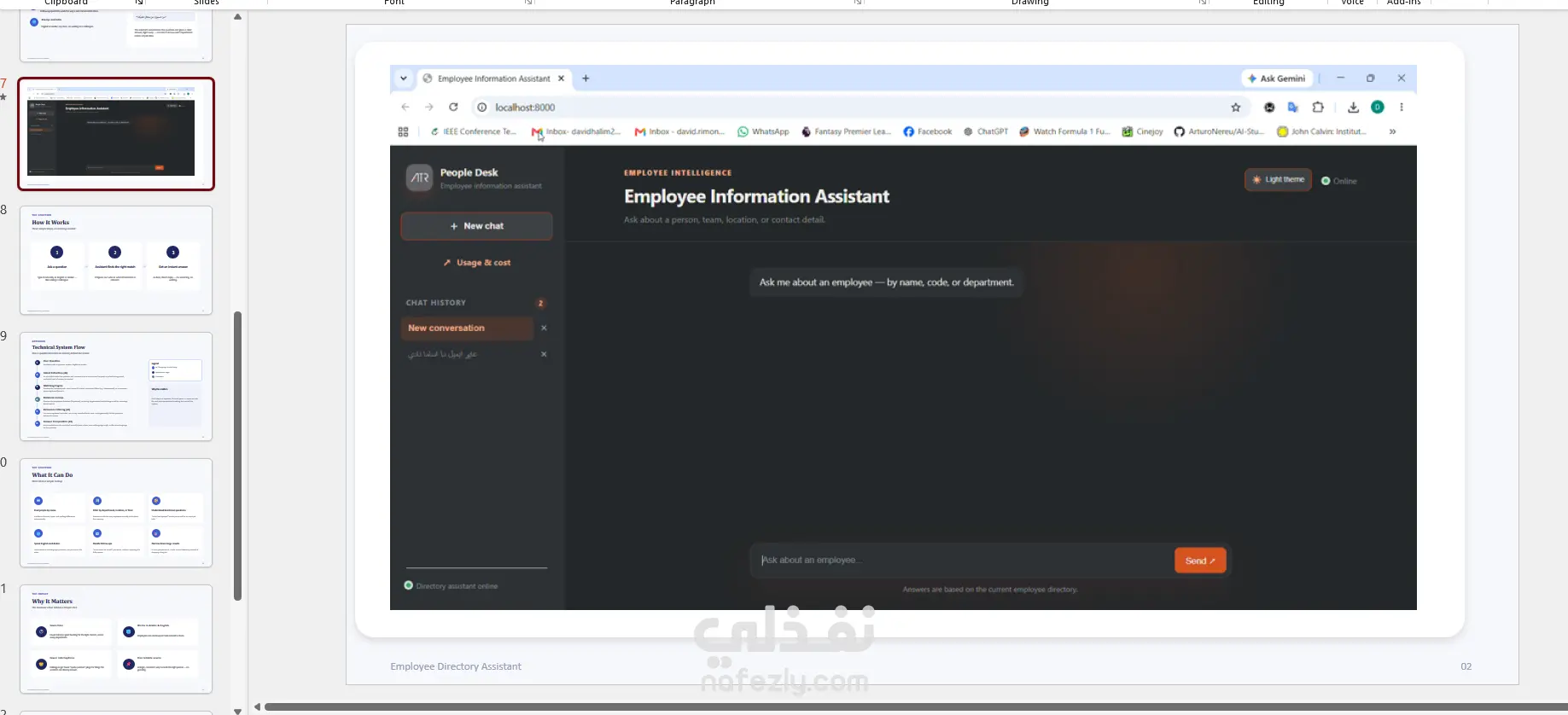Select the How It Works slide thumbnail
This screenshot has width=1568, height=715.
pos(116,260)
